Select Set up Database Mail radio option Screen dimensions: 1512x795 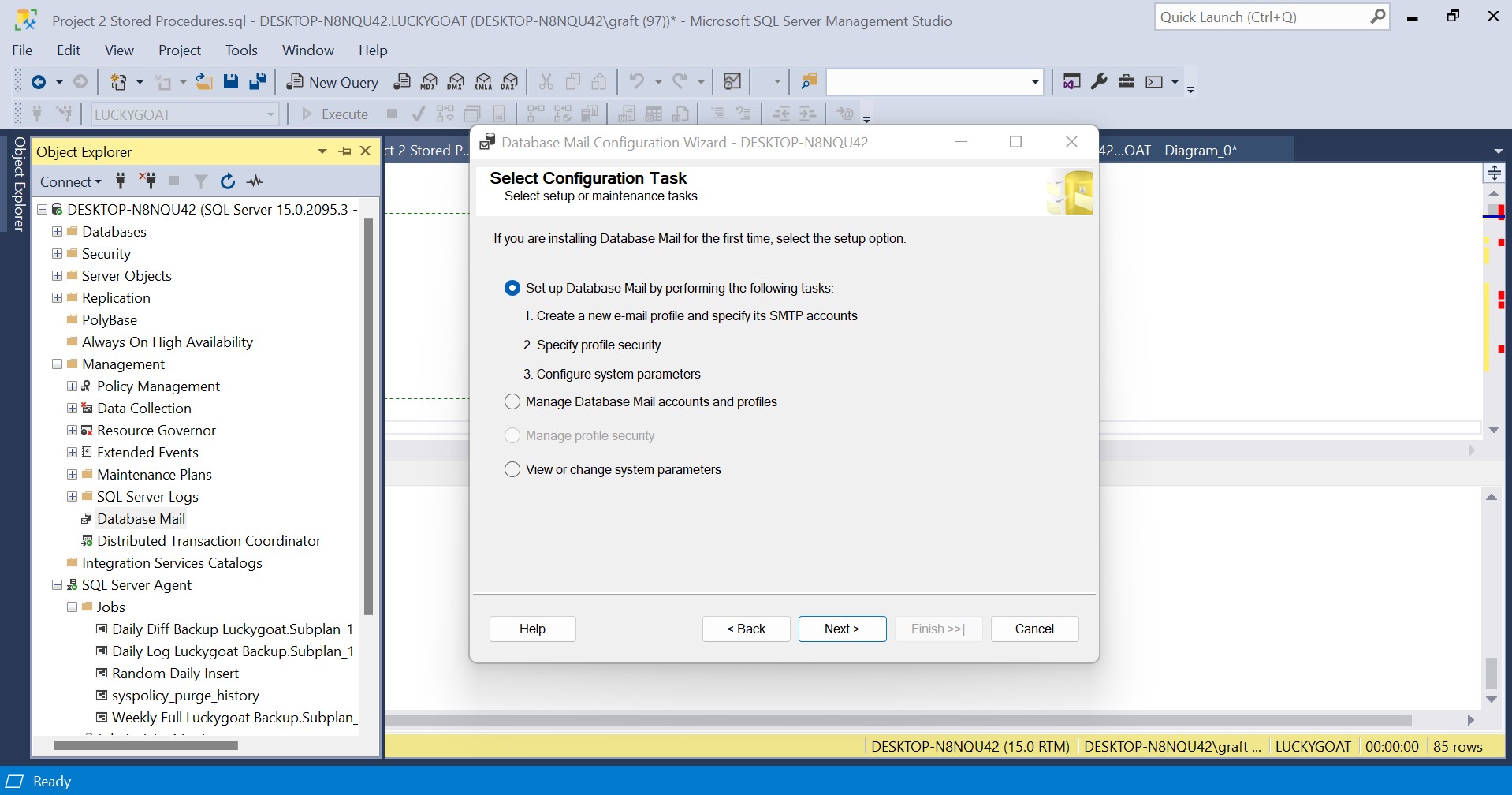512,288
